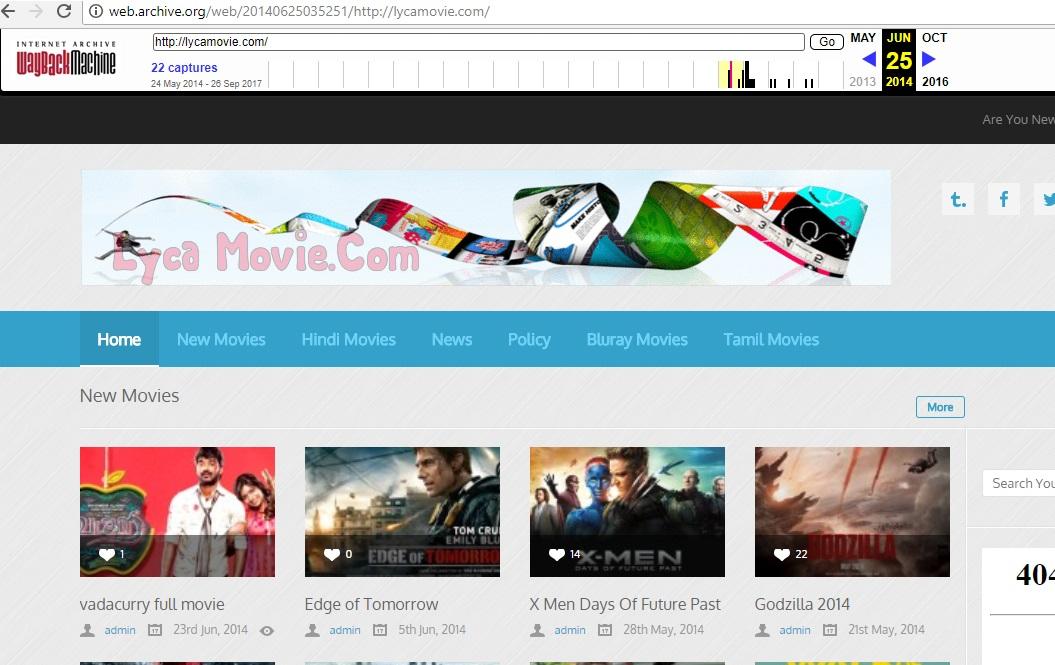
Task: Open the Bluray Movies menu item
Action: (636, 339)
